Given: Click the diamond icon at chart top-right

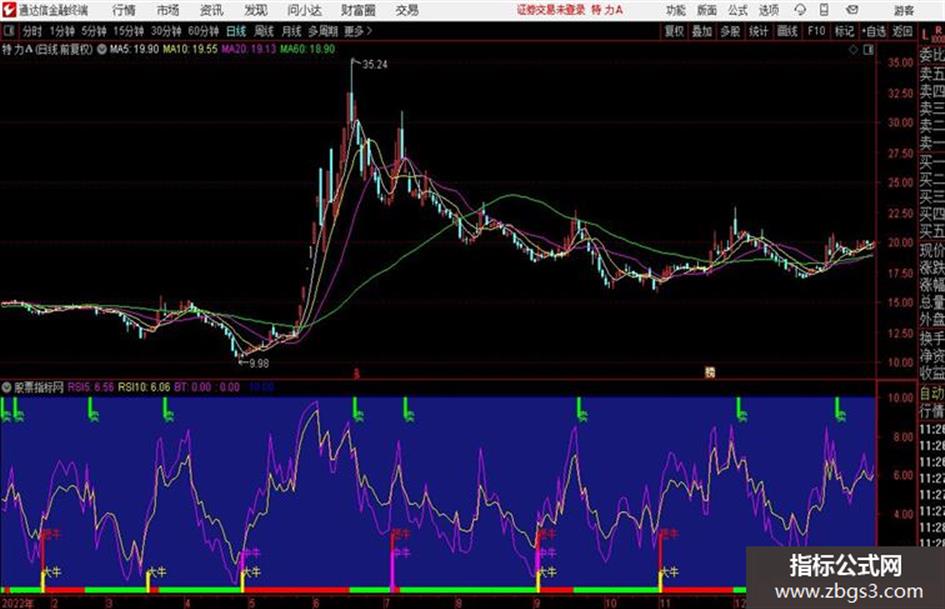Looking at the screenshot, I should pos(853,49).
